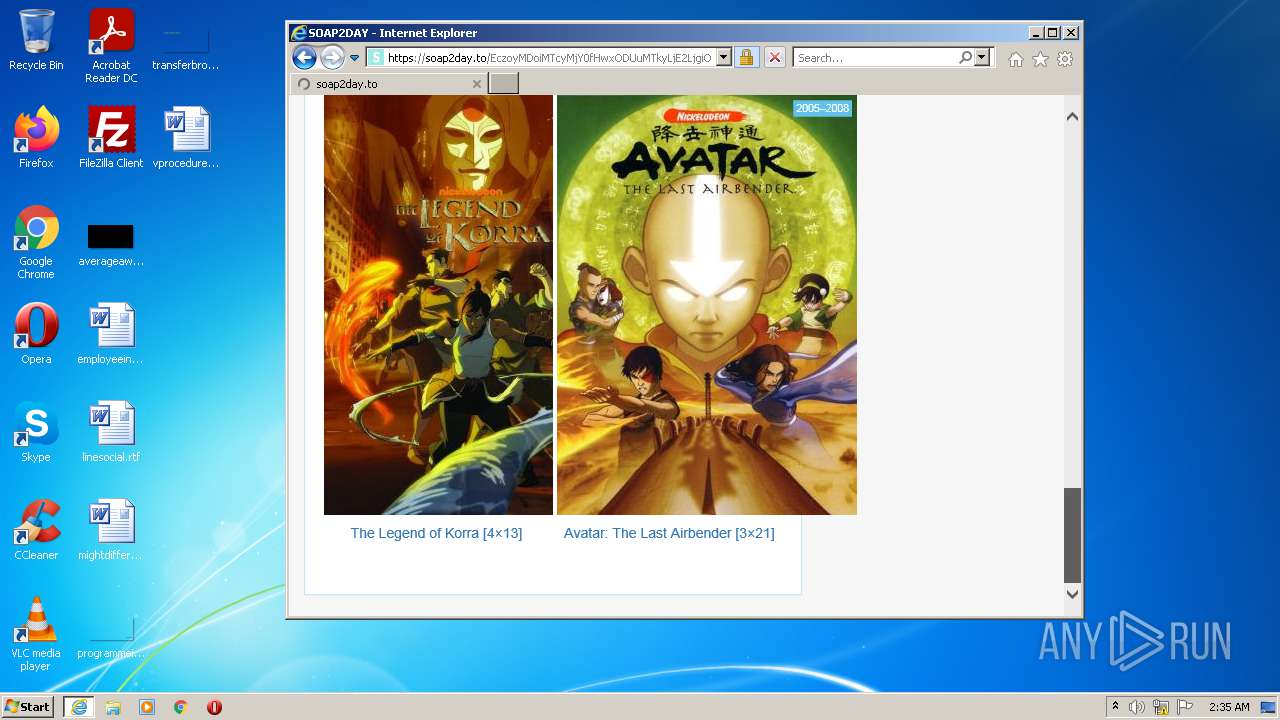Image resolution: width=1280 pixels, height=720 pixels.
Task: Click the vertical scrollbar thumb
Action: pyautogui.click(x=1072, y=535)
